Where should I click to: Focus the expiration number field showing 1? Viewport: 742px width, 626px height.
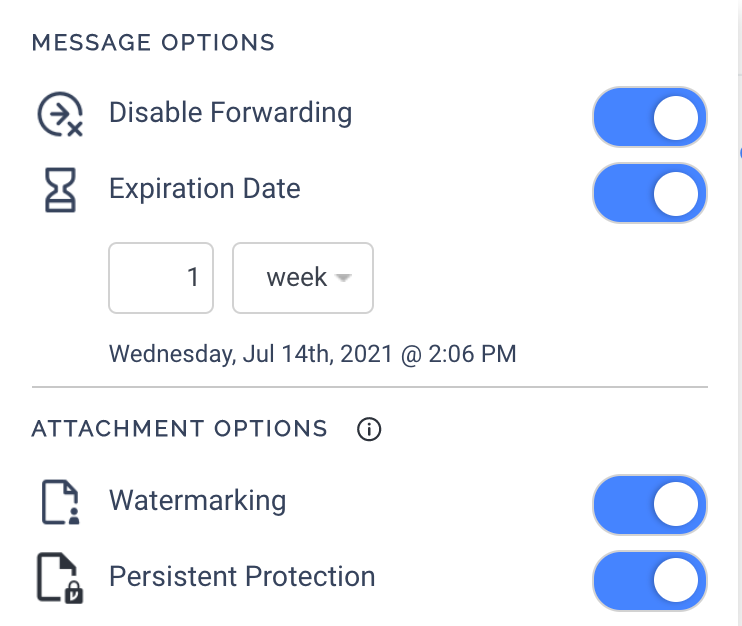tap(161, 278)
